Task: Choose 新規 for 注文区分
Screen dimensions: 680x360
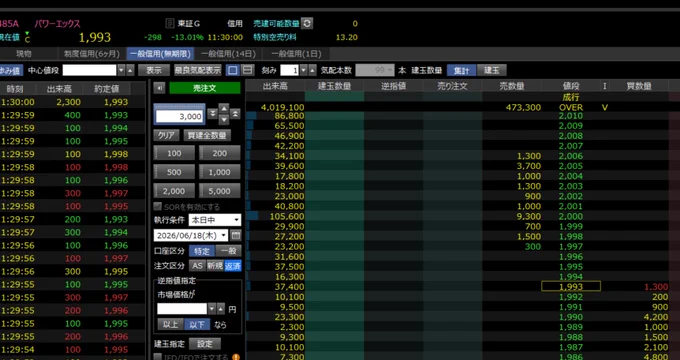Action: click(x=215, y=266)
